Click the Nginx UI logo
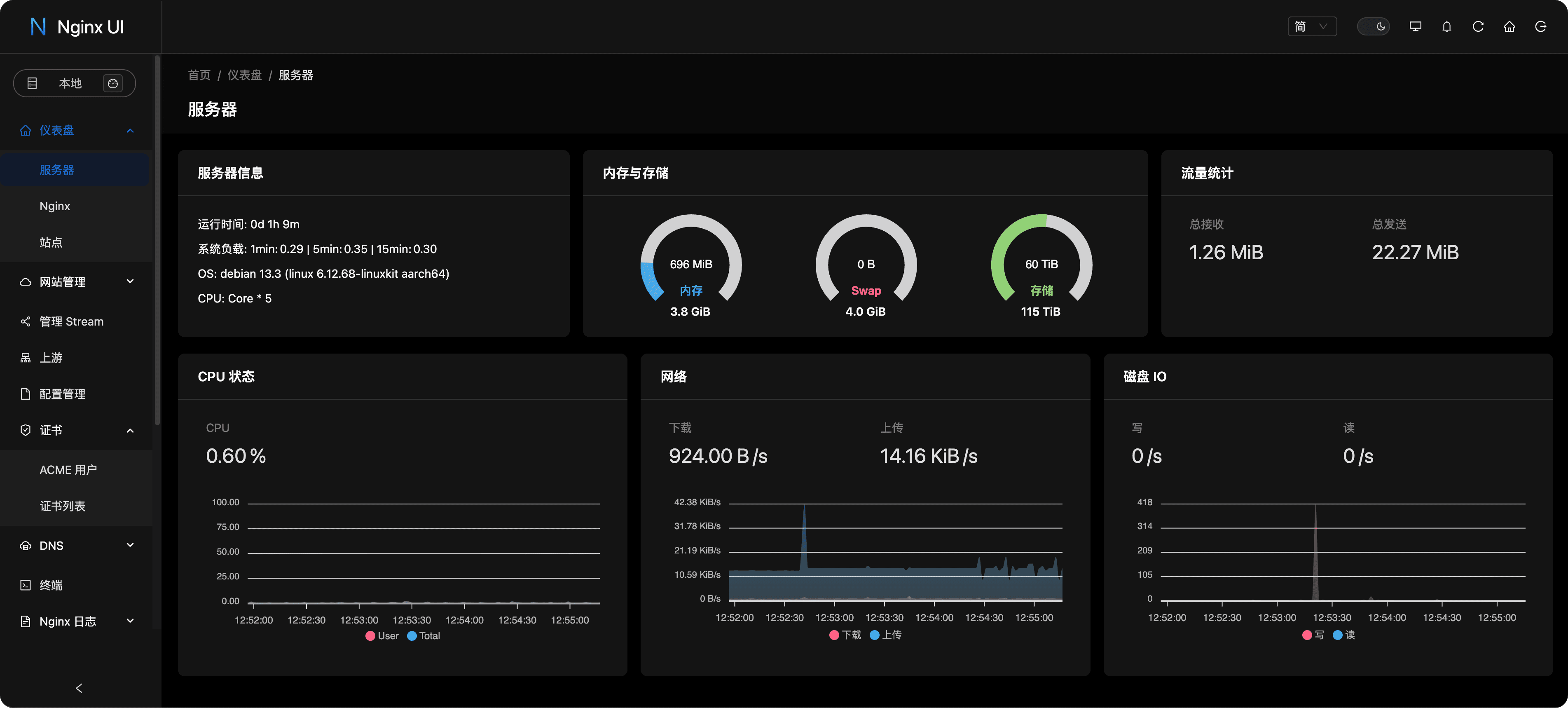The width and height of the screenshot is (1568, 708). [x=77, y=27]
